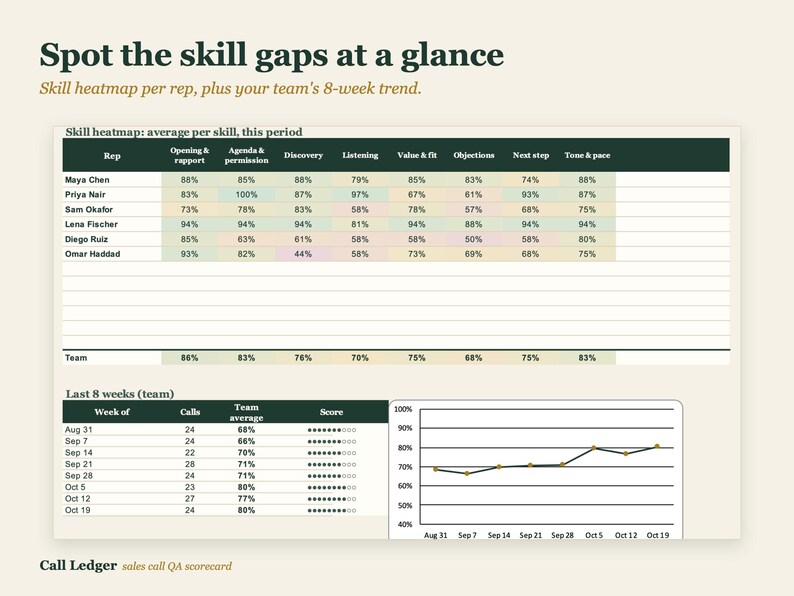Viewport: 794px width, 596px height.
Task: Click the score dots for Aug 31
Action: pyautogui.click(x=332, y=430)
